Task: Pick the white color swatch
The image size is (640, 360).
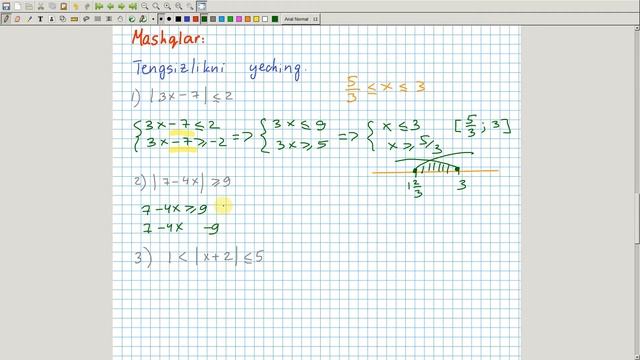Action: (265, 19)
